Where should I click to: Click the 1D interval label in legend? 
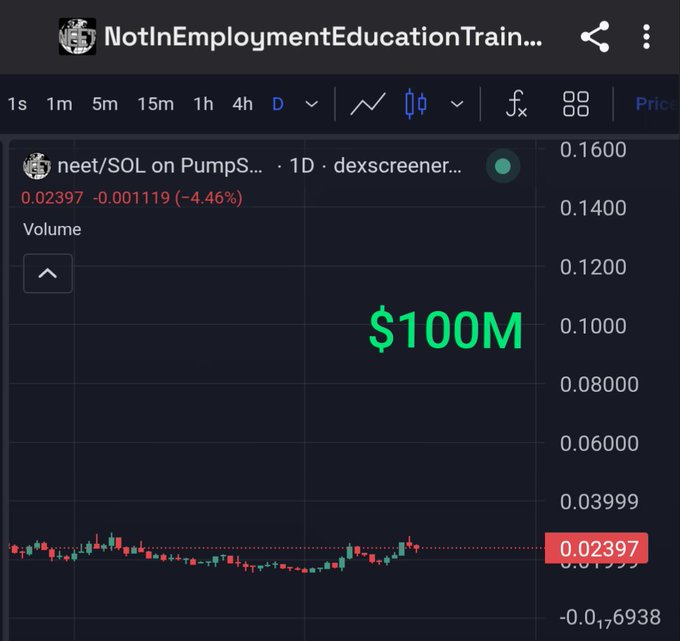[302, 166]
